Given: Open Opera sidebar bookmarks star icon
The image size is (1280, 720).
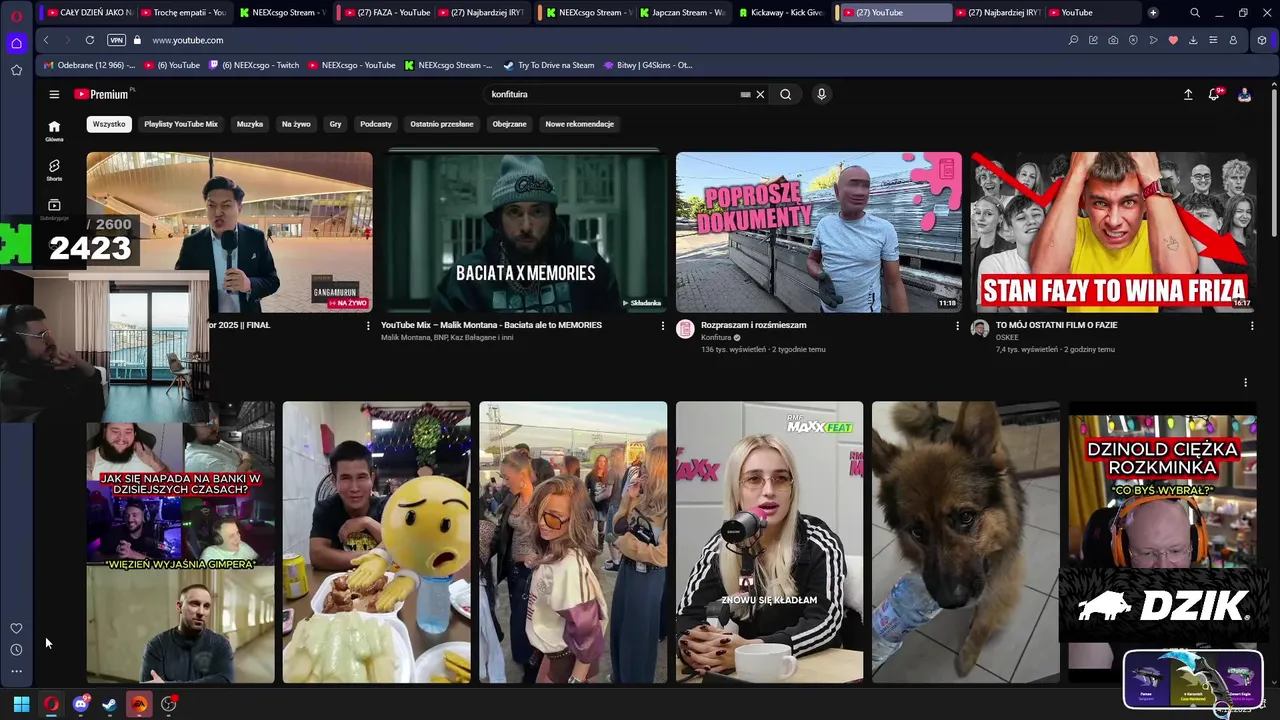Looking at the screenshot, I should click(16, 70).
